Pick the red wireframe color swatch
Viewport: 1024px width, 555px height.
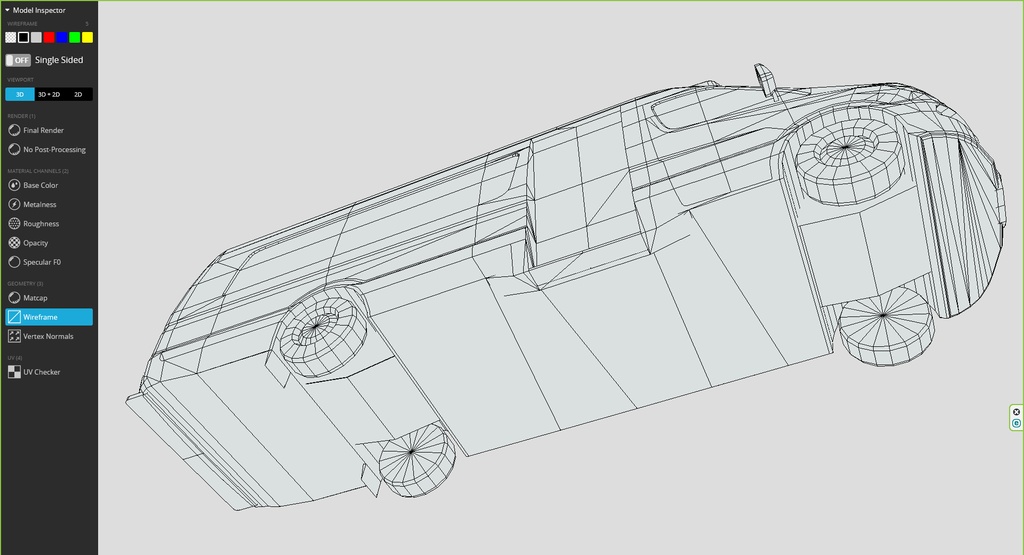tap(49, 37)
